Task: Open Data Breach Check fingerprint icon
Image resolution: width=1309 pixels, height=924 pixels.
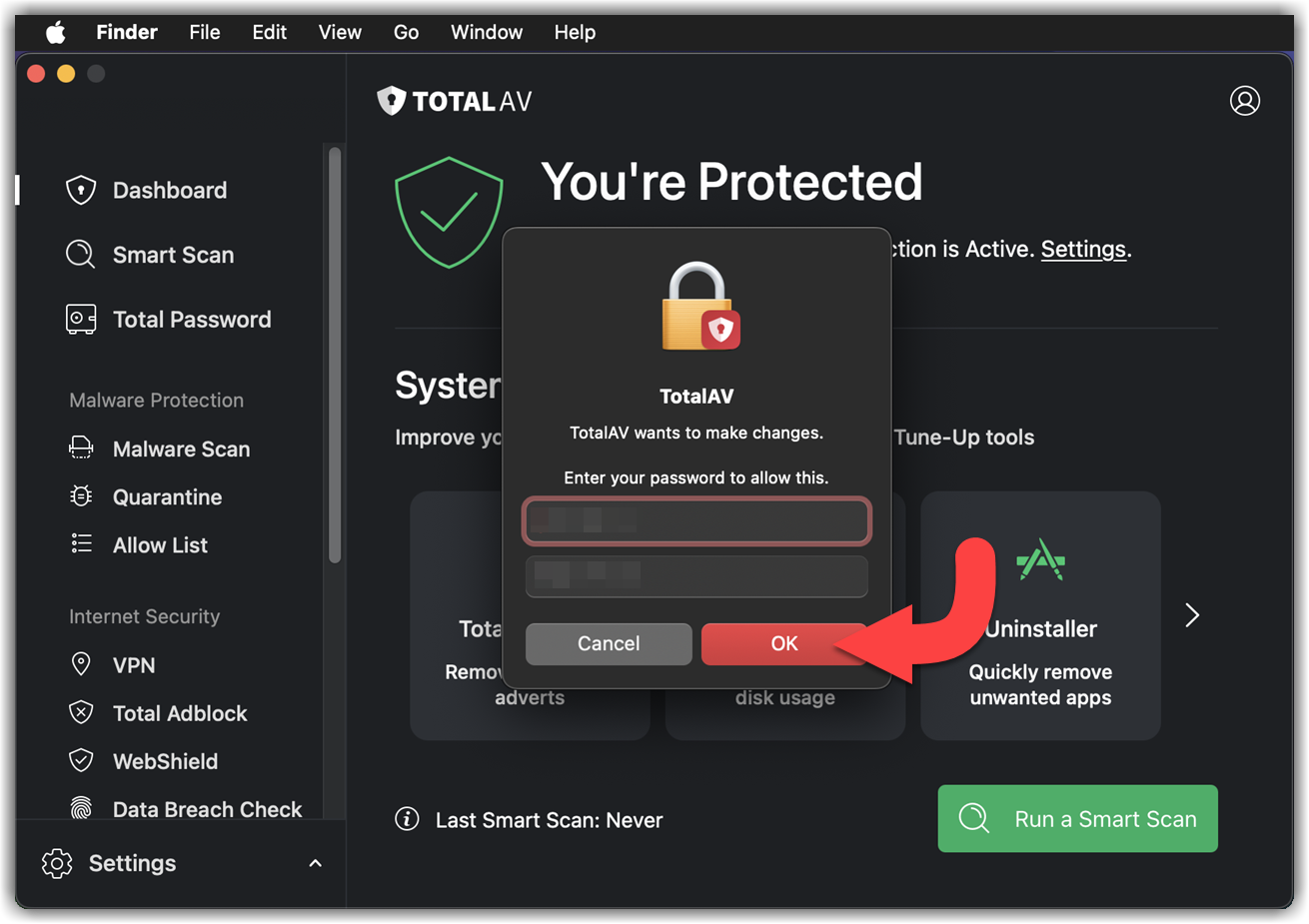Action: [81, 807]
